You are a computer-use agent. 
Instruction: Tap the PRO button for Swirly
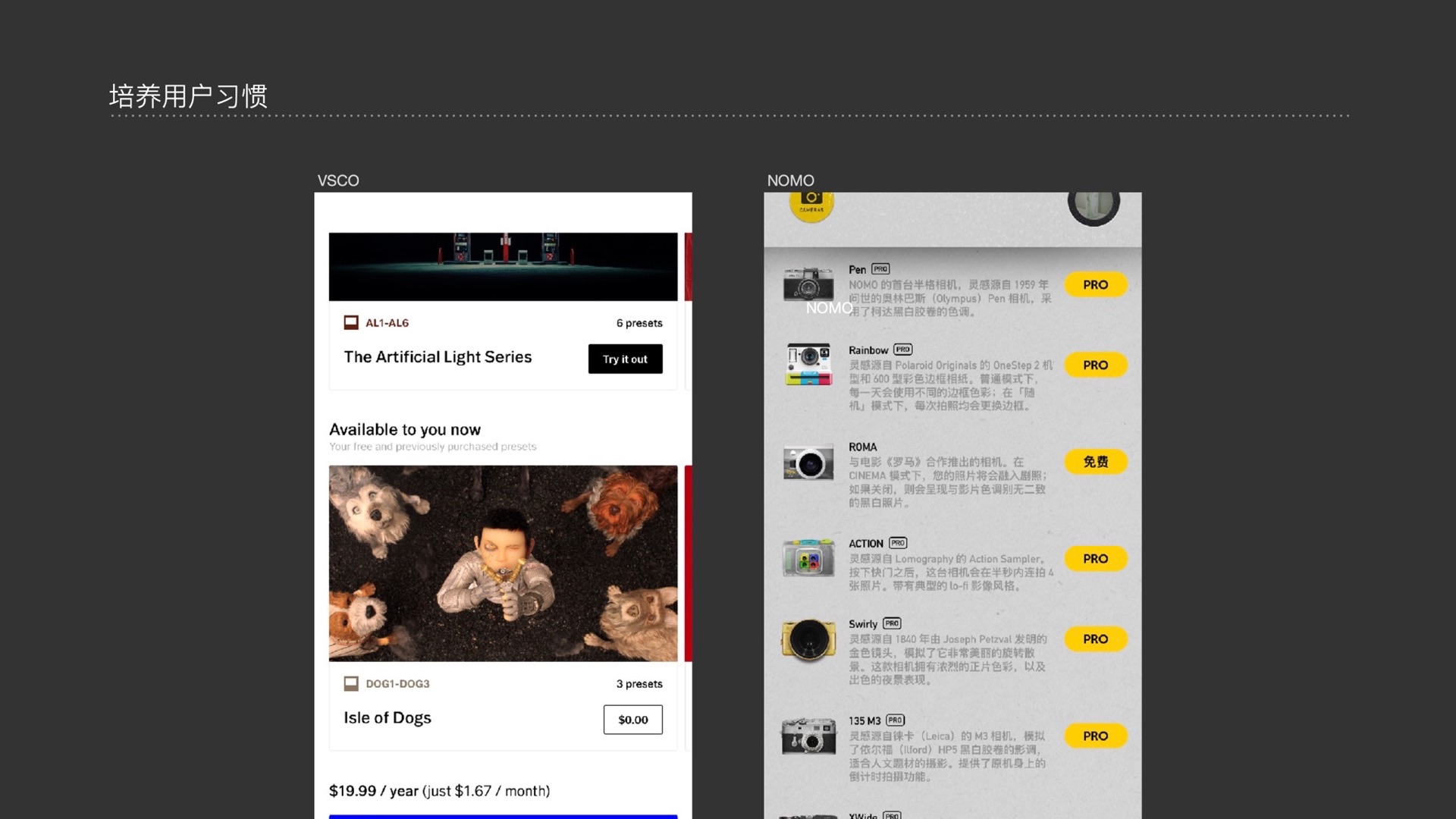[x=1095, y=639]
